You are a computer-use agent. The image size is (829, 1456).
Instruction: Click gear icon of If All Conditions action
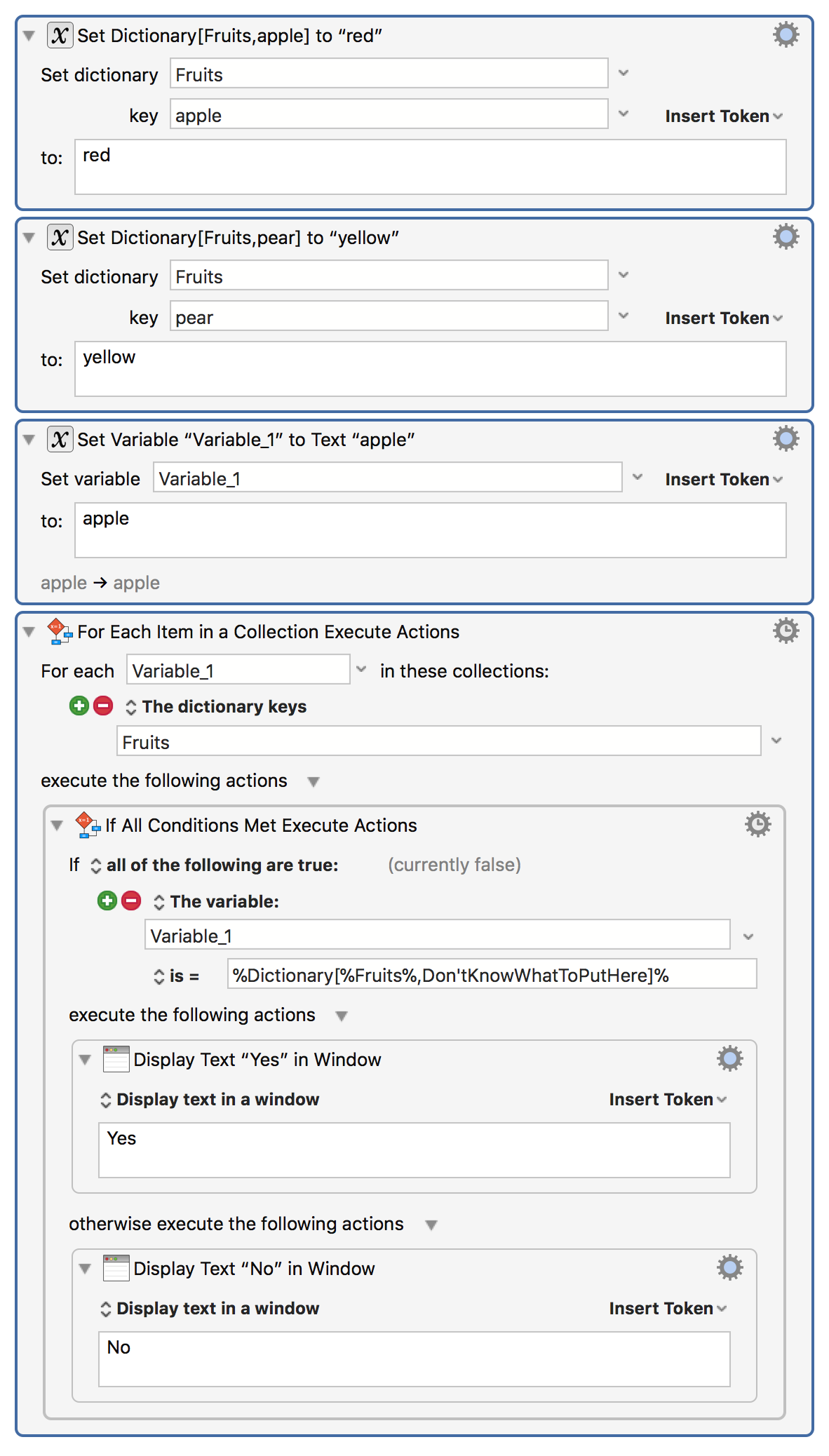click(x=757, y=824)
